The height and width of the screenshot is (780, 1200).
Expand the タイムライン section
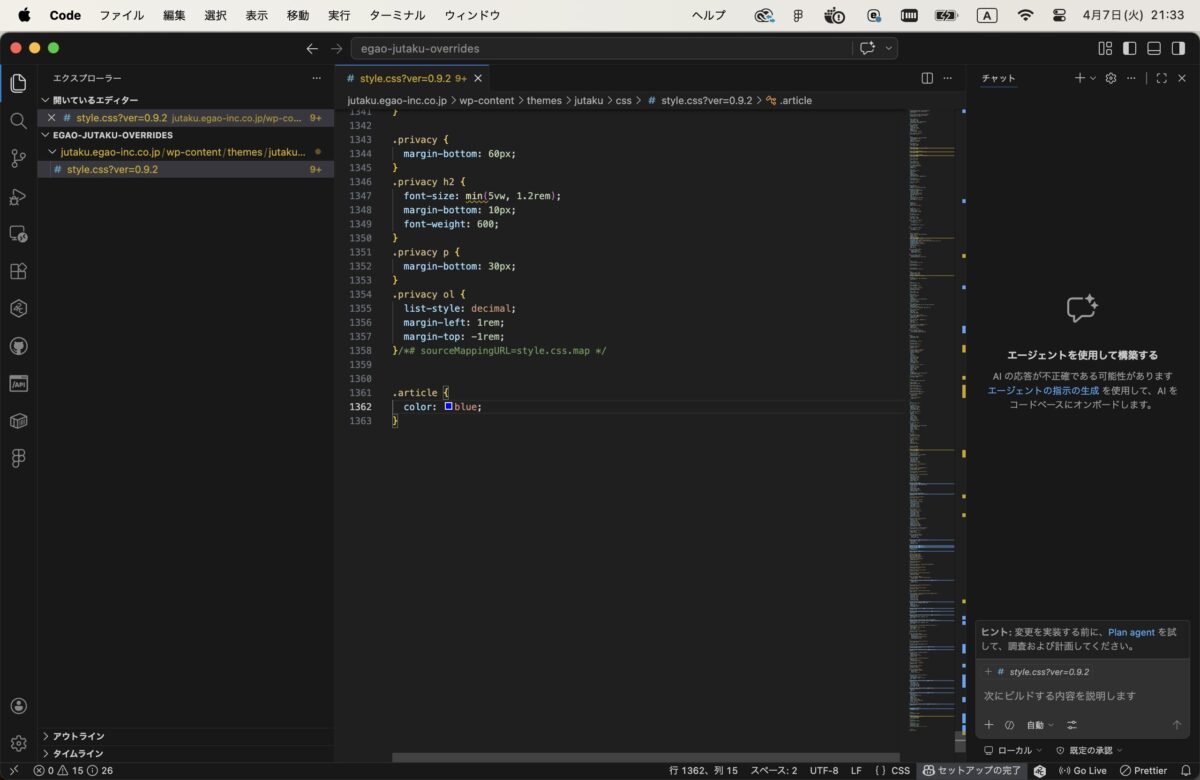78,753
